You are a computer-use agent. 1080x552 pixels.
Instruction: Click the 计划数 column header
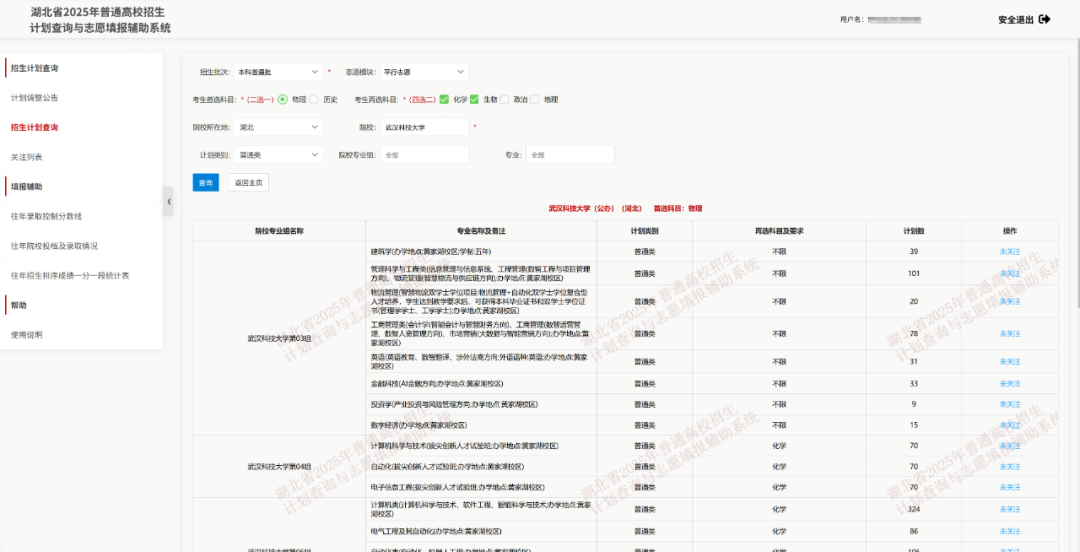point(913,231)
